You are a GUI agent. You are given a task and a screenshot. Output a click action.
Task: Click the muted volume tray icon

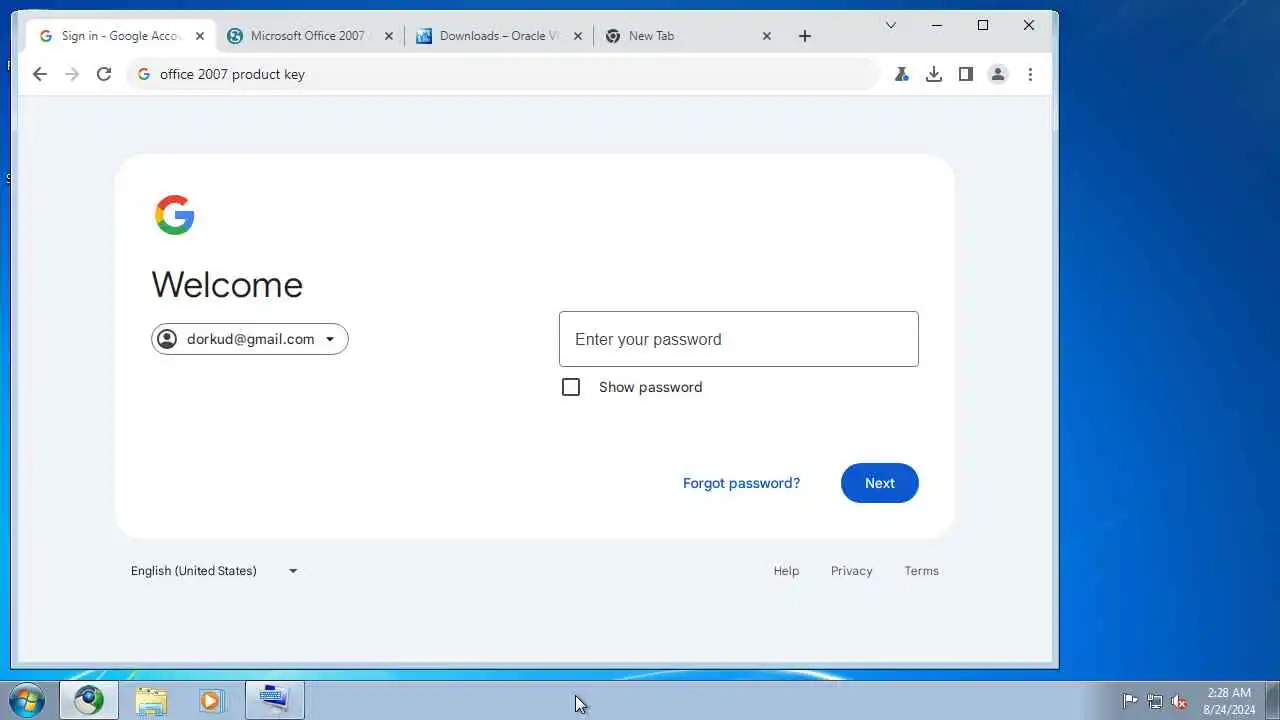coord(1180,701)
